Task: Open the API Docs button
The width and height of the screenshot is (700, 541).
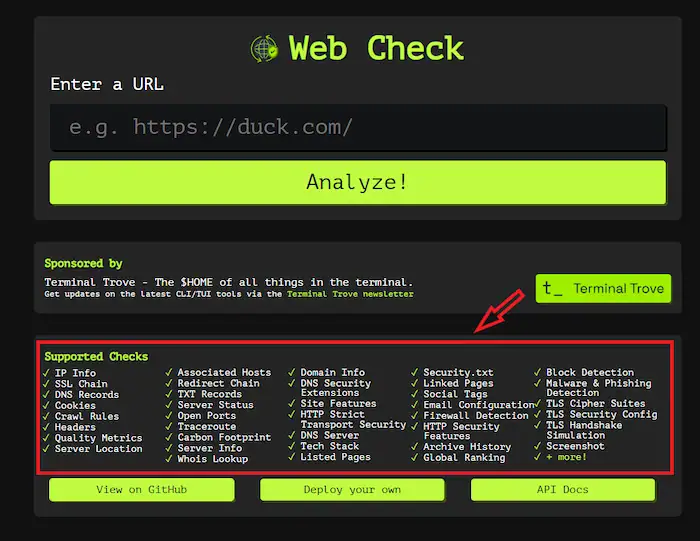Action: [x=562, y=490]
